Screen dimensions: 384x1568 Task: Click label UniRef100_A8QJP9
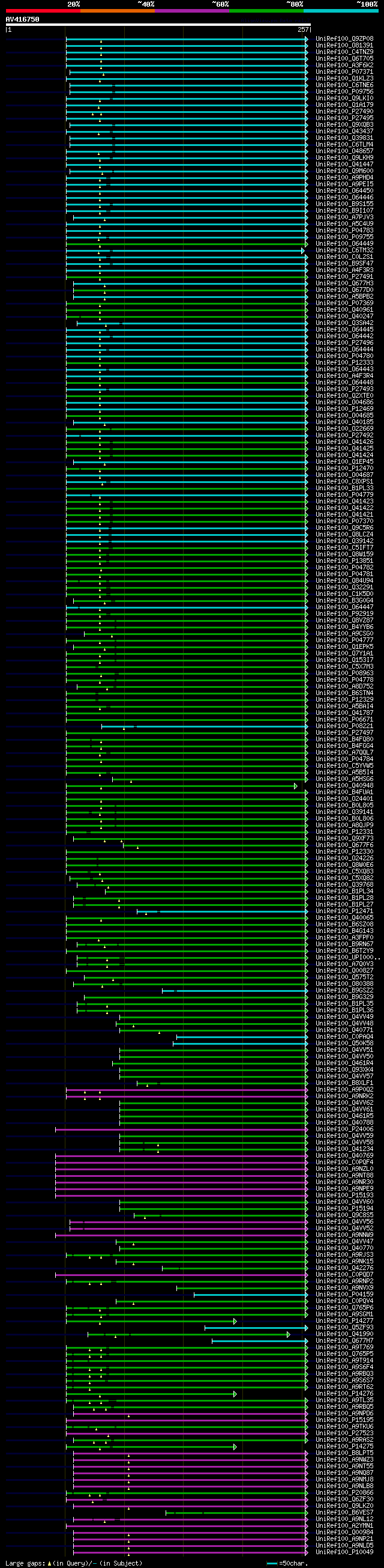point(344,825)
